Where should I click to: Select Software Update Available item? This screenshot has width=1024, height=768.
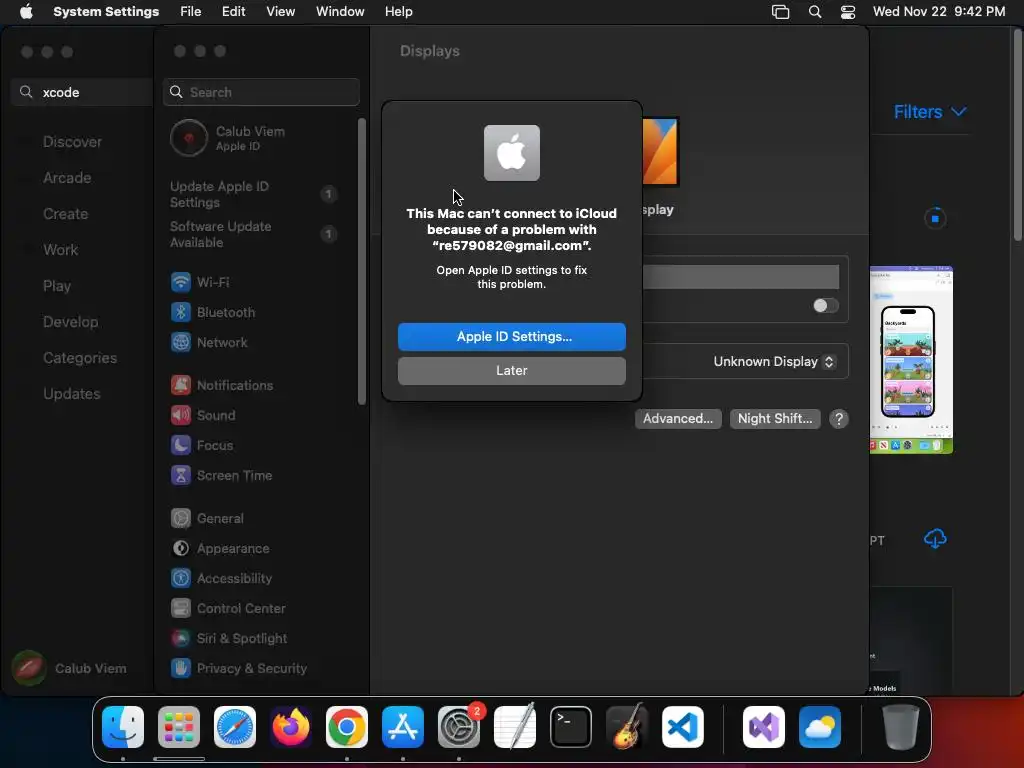pyautogui.click(x=253, y=234)
